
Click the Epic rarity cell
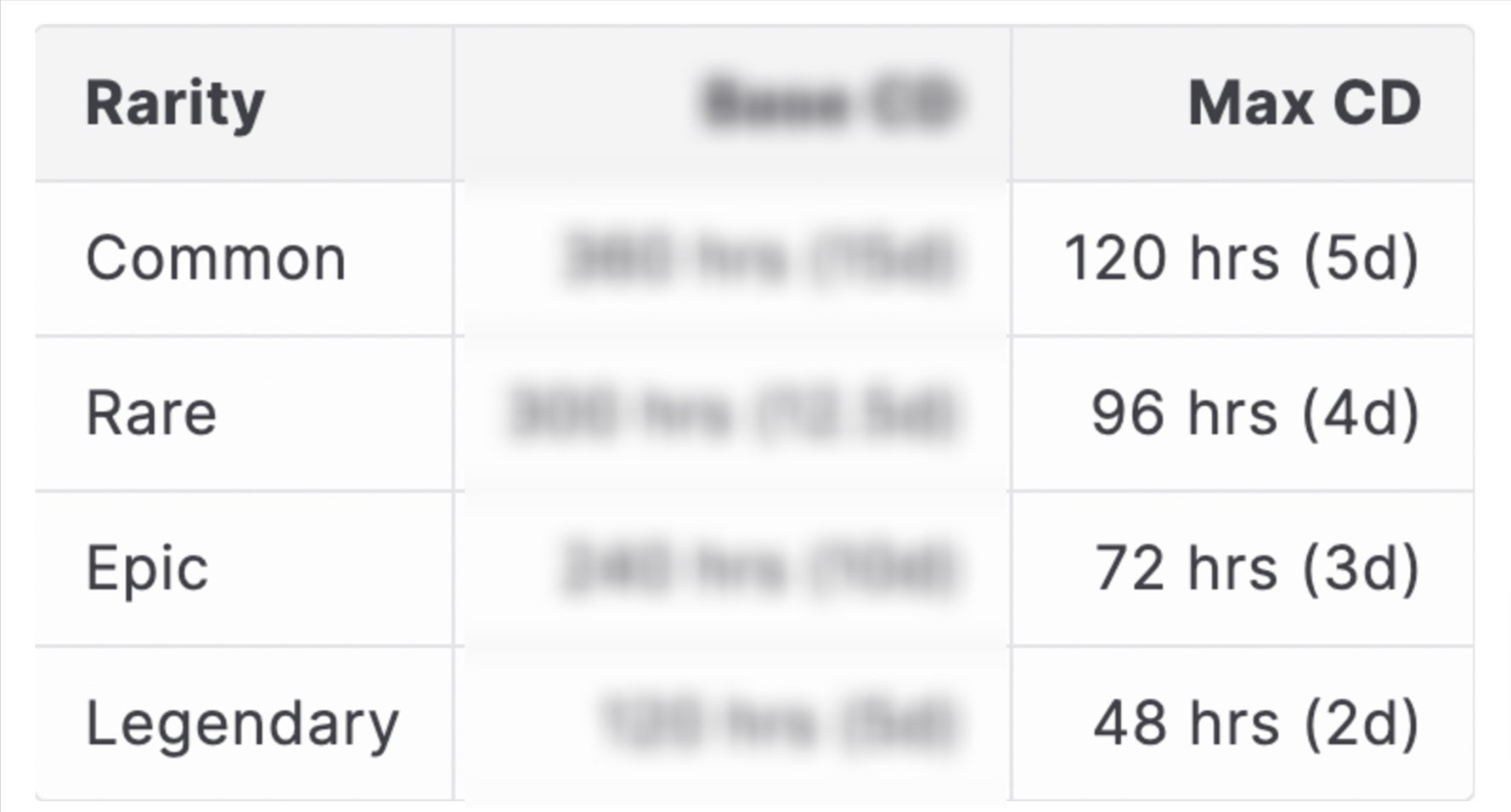244,568
